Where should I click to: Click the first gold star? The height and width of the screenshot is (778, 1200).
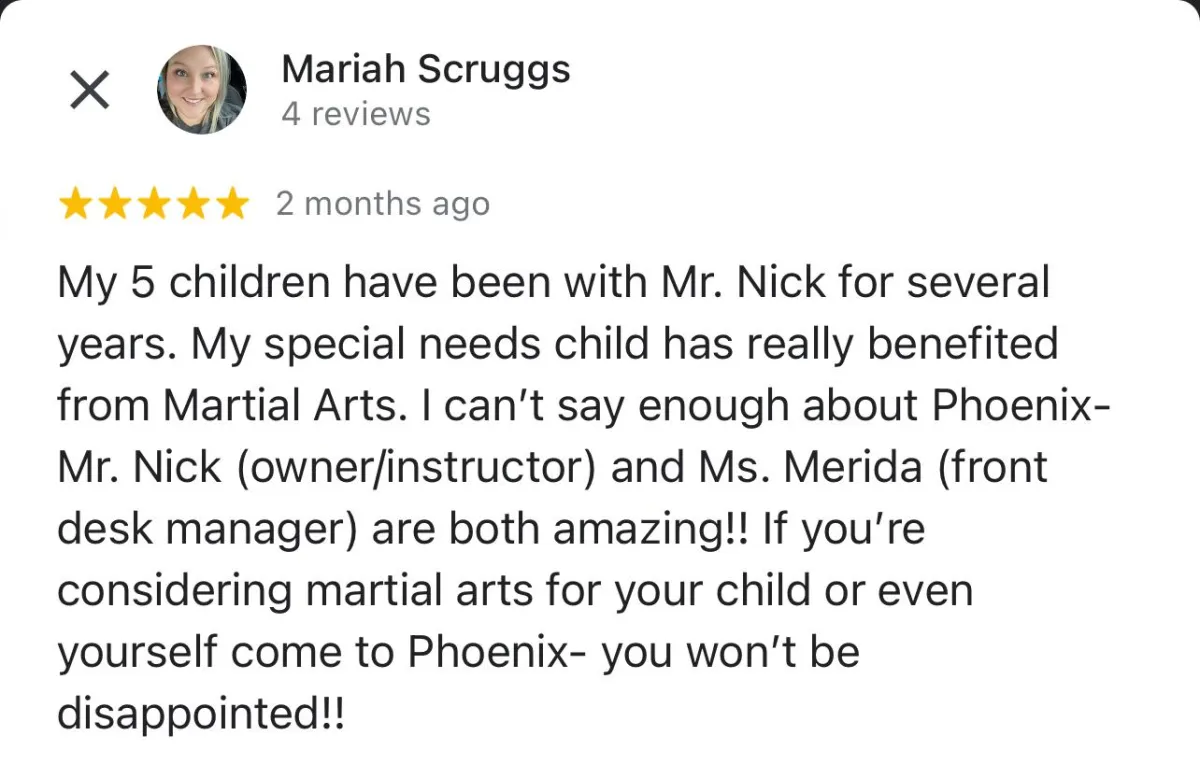[76, 204]
